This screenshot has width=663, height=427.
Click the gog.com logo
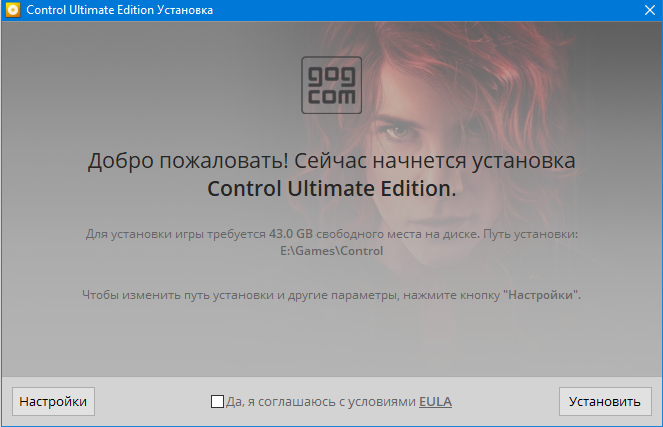click(332, 85)
